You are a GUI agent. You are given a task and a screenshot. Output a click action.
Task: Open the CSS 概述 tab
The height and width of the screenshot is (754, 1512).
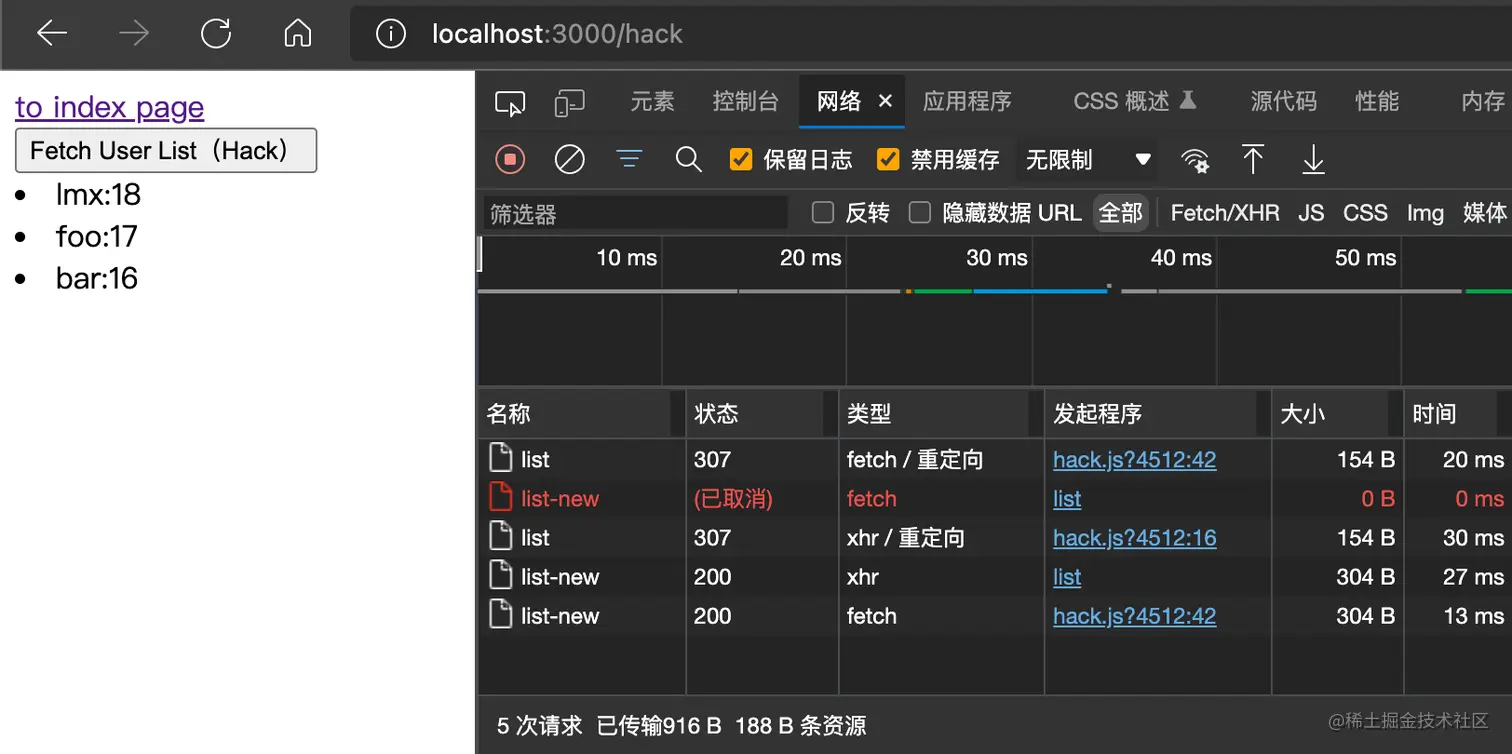click(x=1134, y=101)
